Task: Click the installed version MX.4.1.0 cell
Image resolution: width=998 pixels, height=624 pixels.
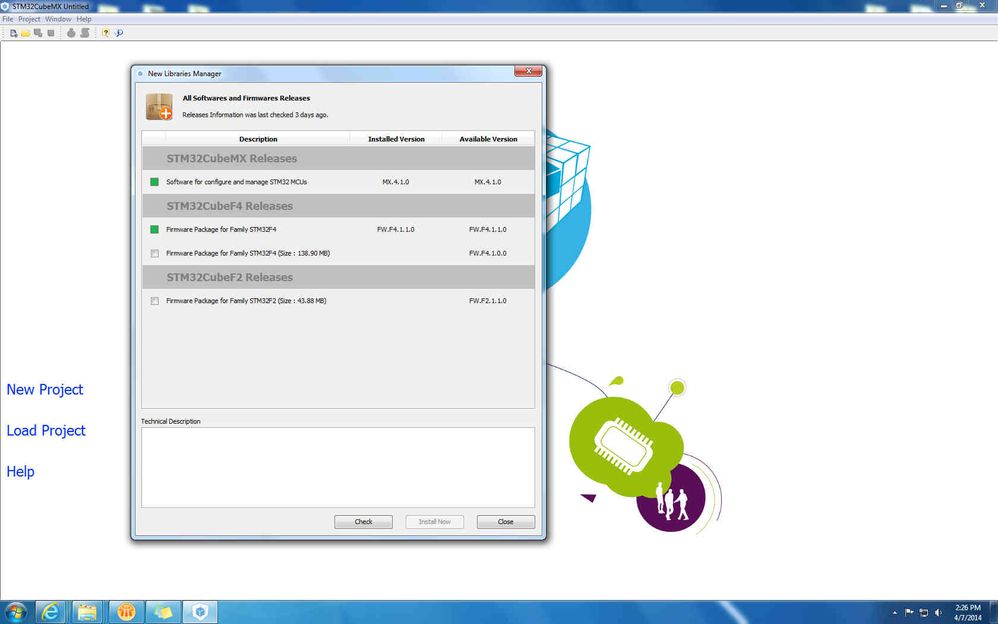Action: pos(396,182)
